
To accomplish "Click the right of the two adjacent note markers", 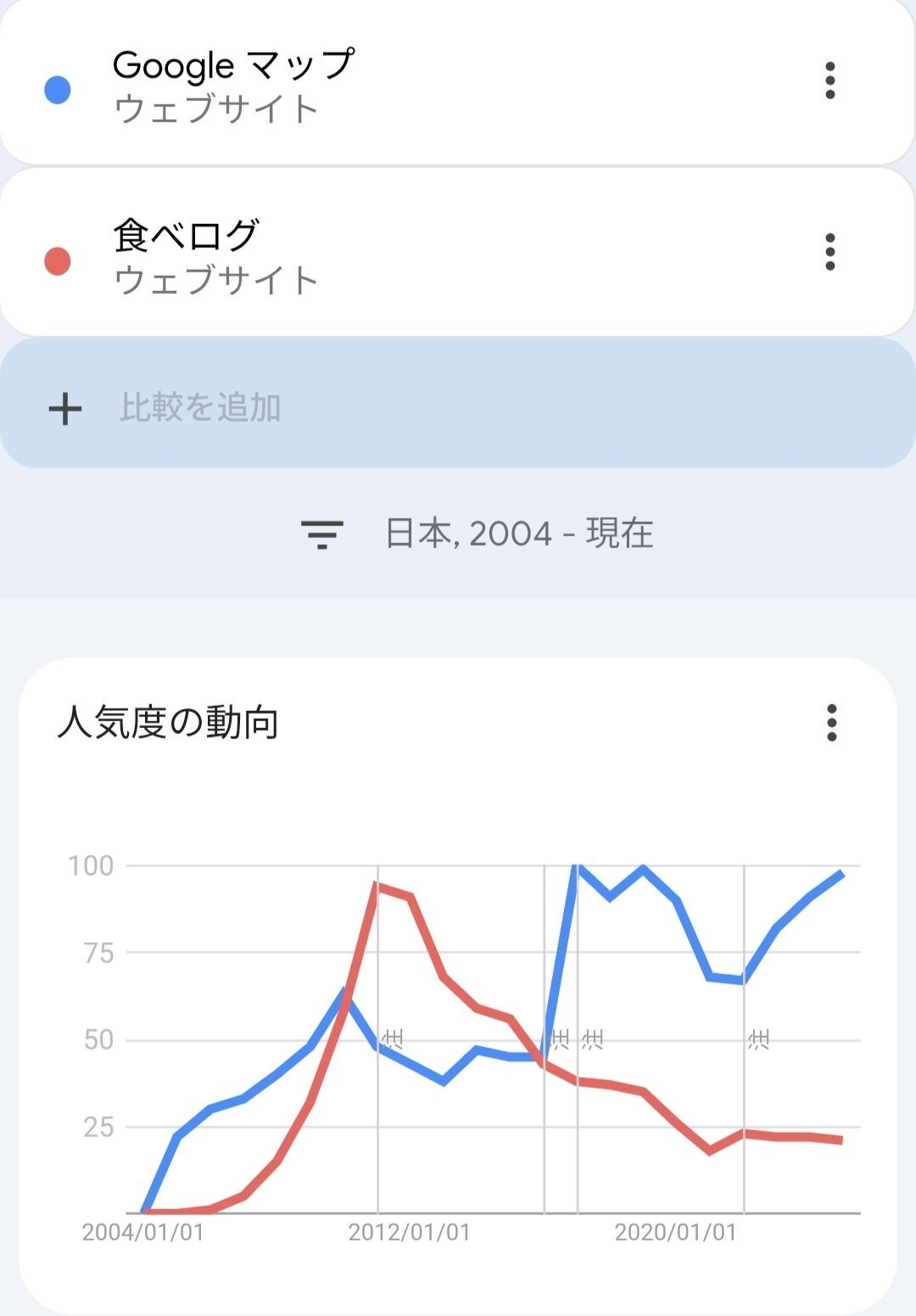I will 593,1039.
